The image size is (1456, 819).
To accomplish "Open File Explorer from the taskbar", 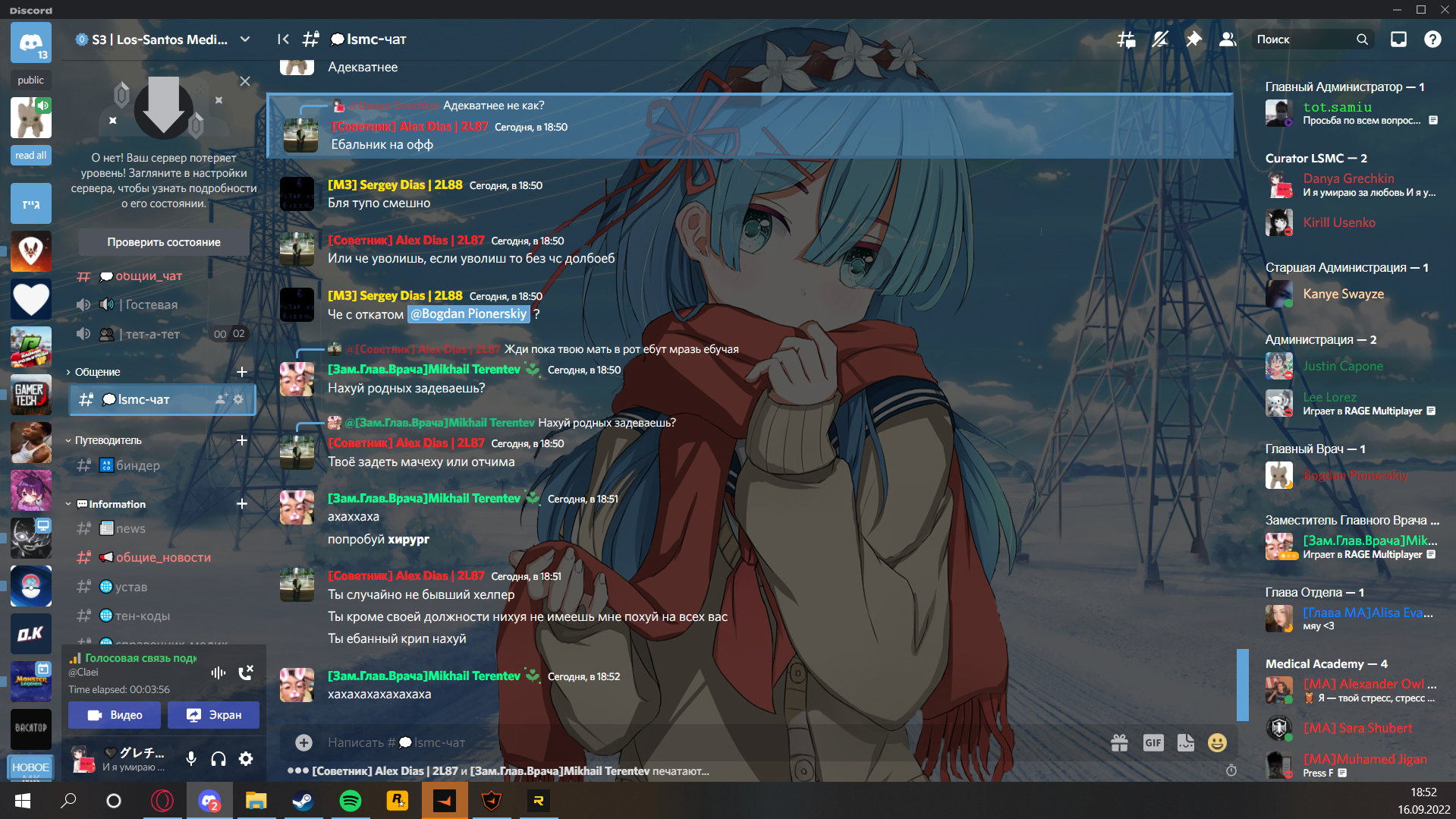I will coord(256,801).
